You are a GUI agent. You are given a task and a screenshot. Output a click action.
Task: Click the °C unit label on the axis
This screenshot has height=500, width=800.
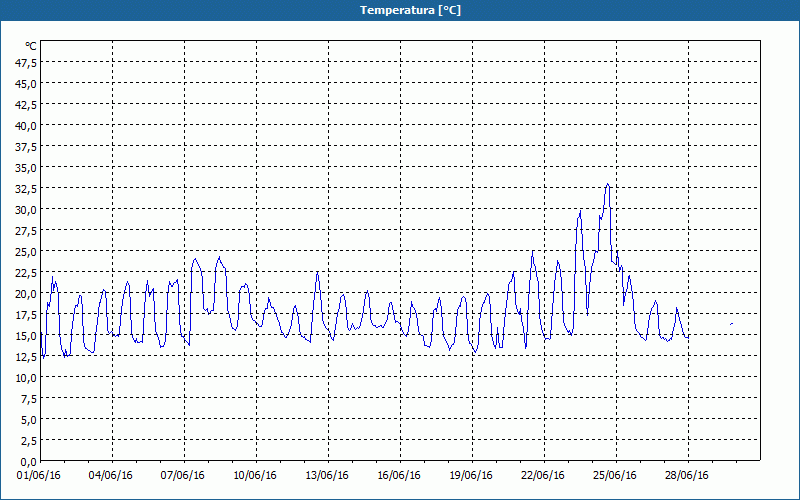click(31, 46)
